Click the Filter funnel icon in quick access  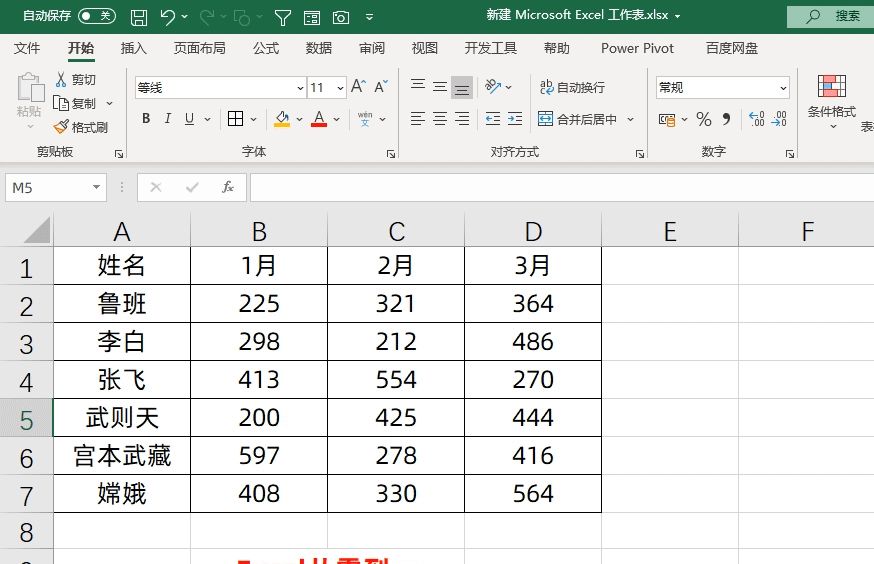click(x=283, y=18)
